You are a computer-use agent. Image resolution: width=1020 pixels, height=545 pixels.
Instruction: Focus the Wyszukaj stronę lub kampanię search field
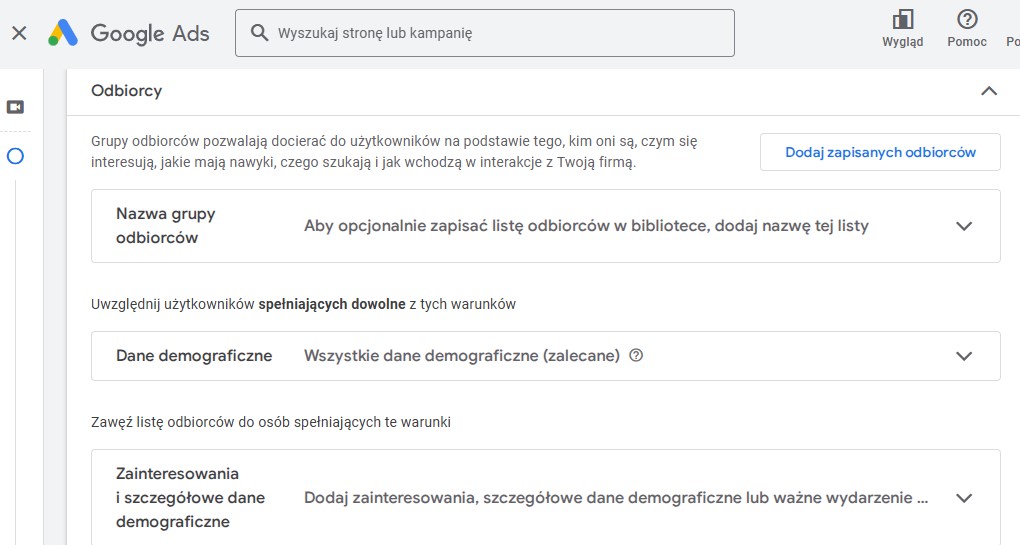click(x=500, y=33)
